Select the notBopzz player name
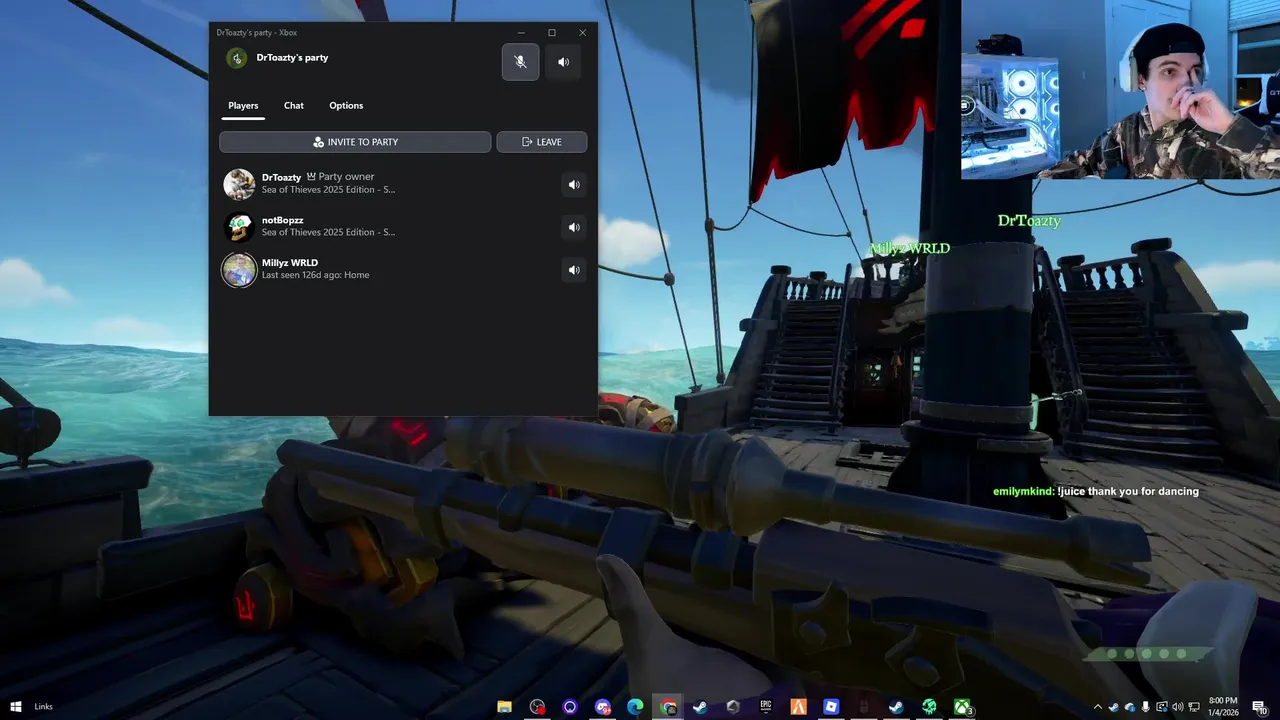Image resolution: width=1280 pixels, height=720 pixels. [x=282, y=220]
